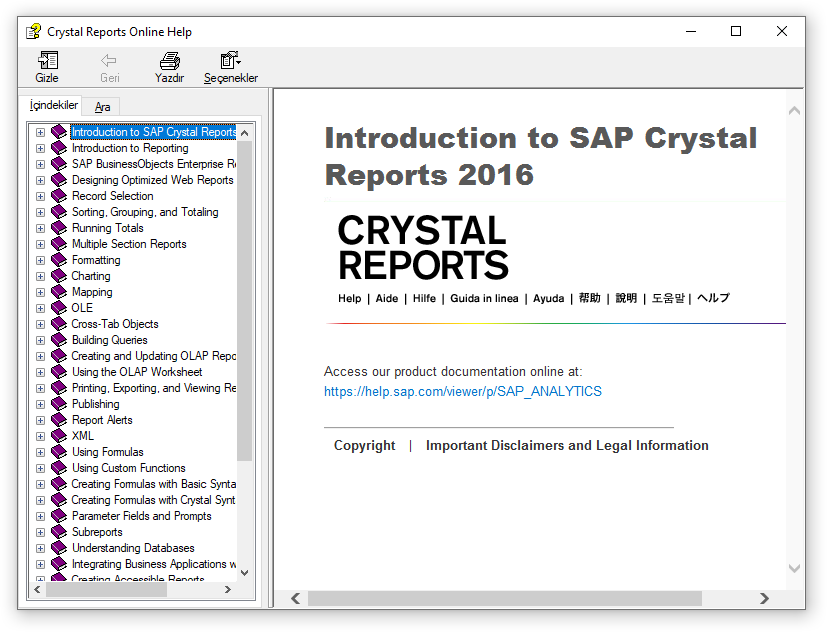Select the Multiple Section Reports topic
827x632 pixels.
(x=129, y=244)
